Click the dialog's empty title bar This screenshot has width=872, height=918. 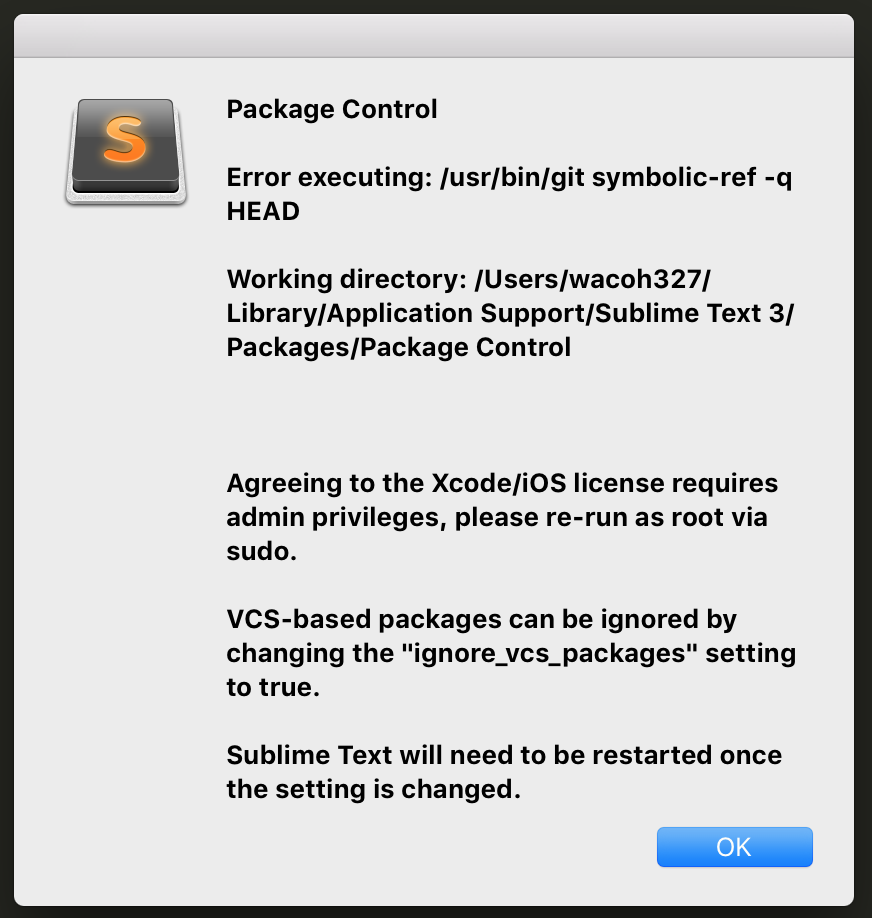pos(435,37)
